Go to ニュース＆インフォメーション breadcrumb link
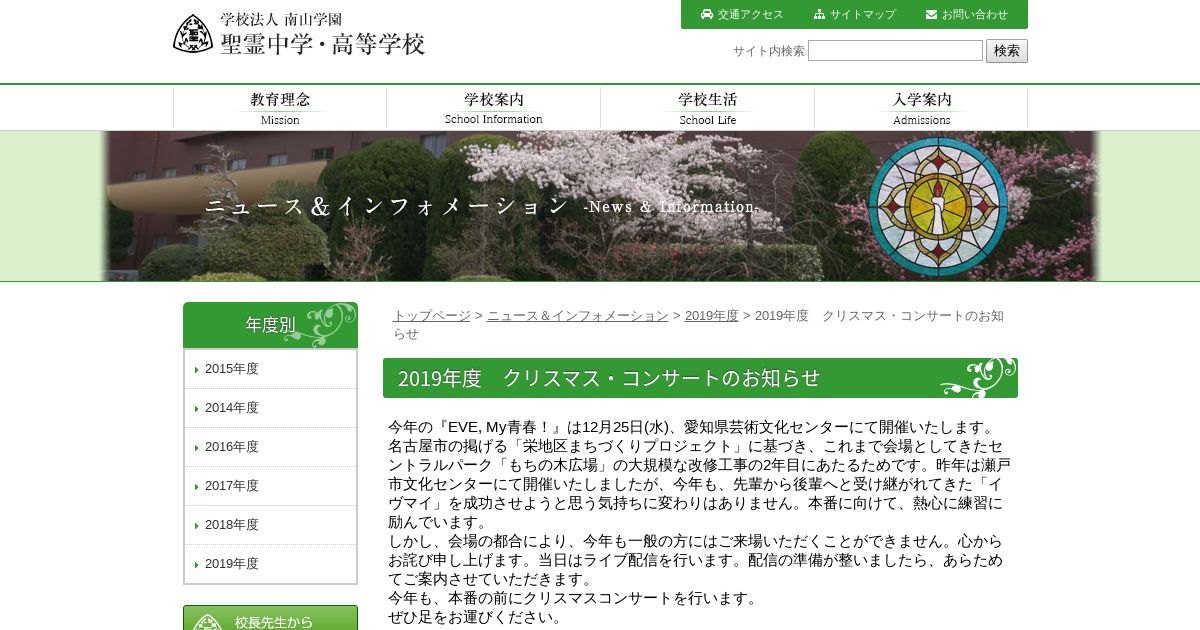This screenshot has width=1200, height=630. pos(578,316)
